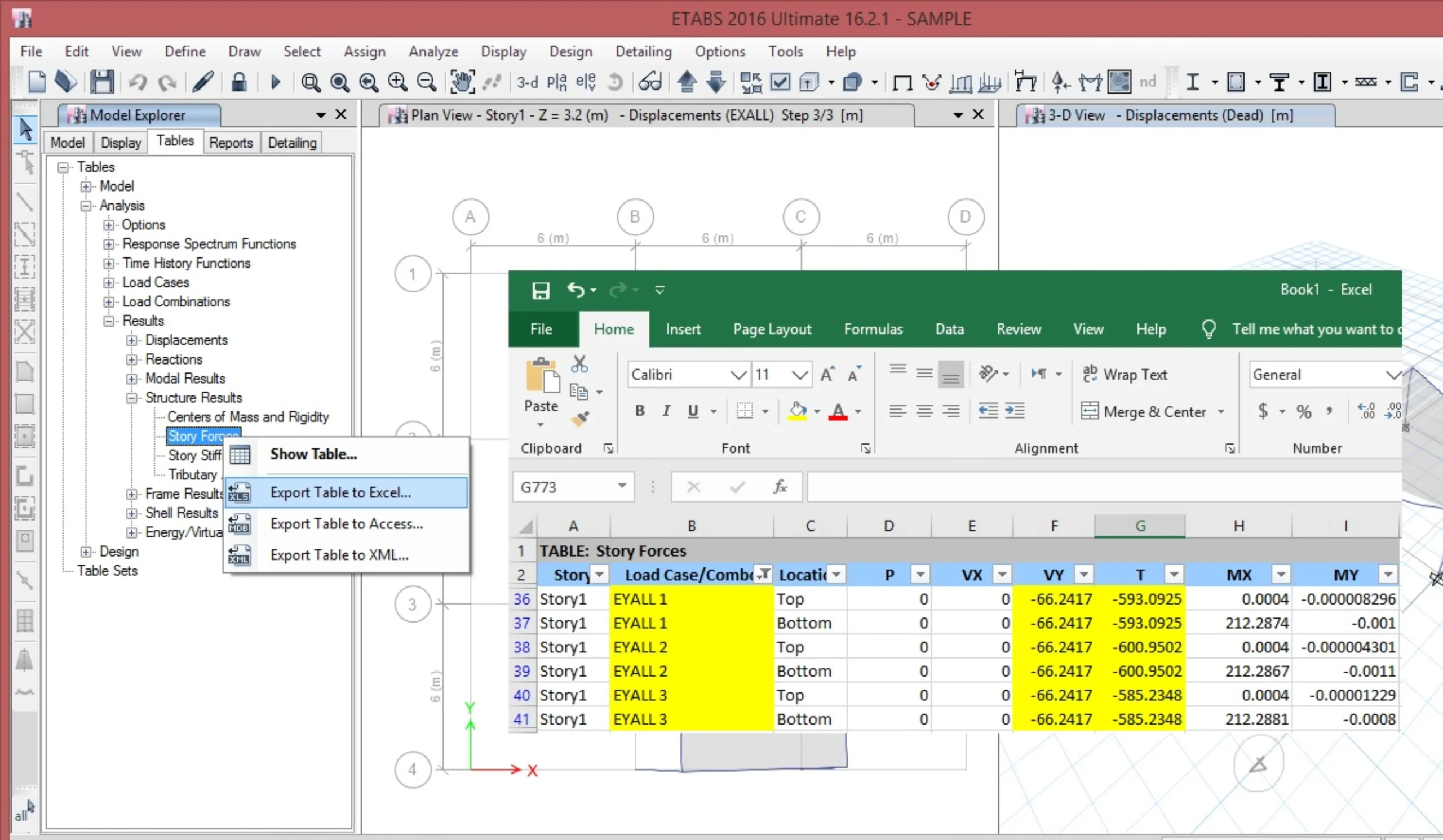
Task: Click the yellow Fill Color swatch button
Action: tap(798, 411)
